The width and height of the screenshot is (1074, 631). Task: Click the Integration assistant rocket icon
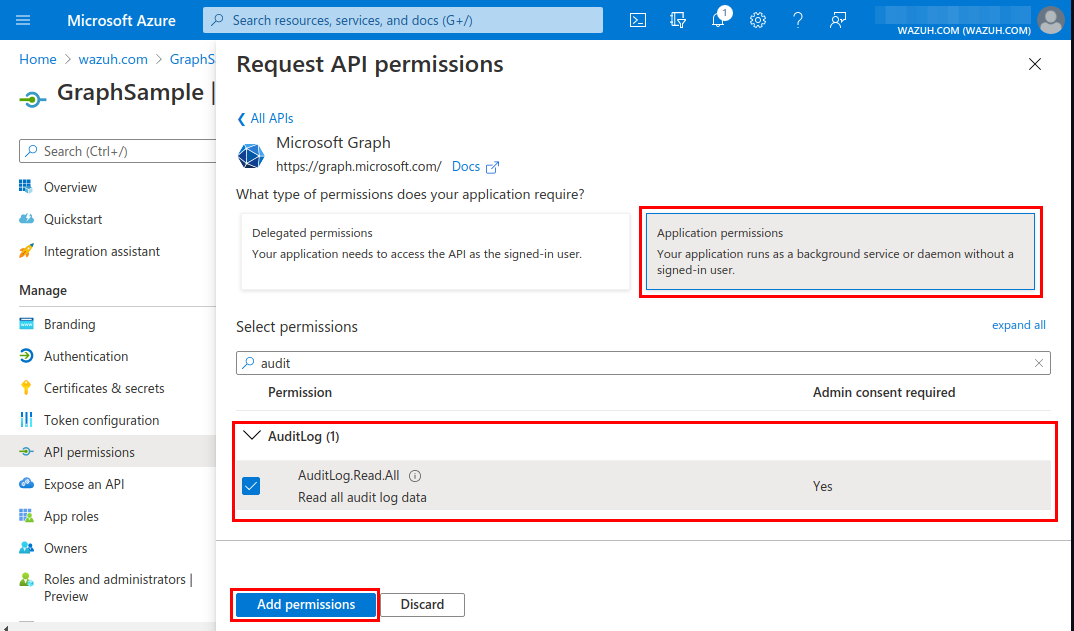pos(26,251)
